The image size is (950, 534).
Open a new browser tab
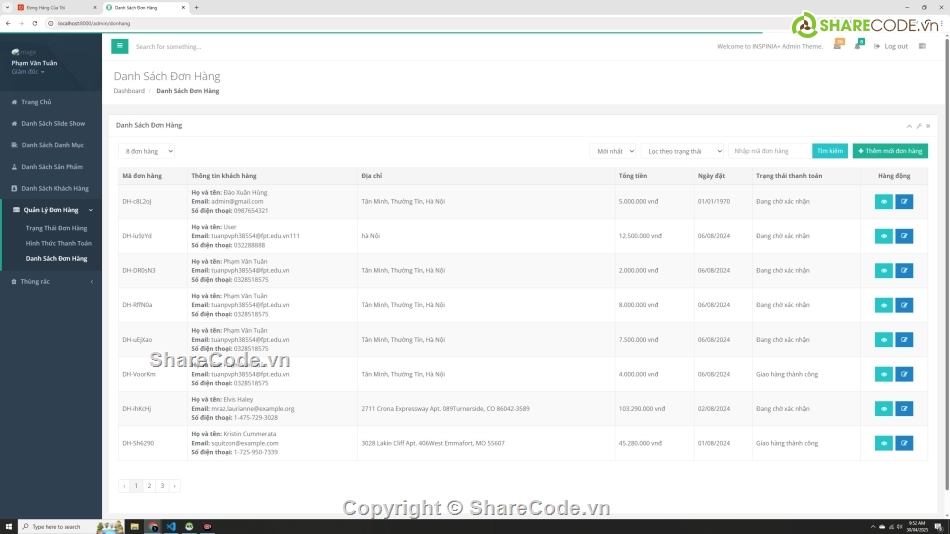point(196,7)
